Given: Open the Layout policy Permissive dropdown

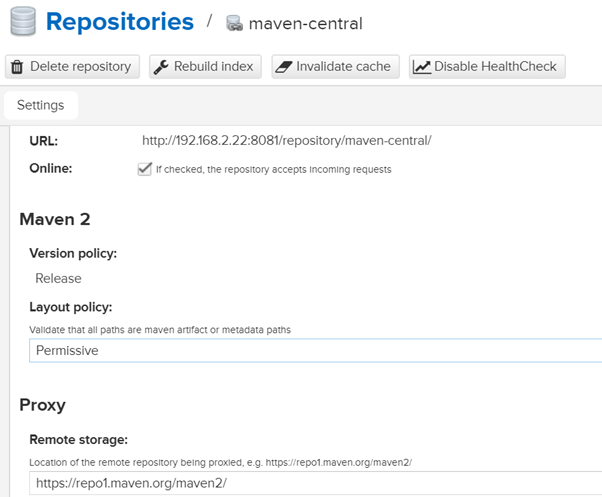Looking at the screenshot, I should (x=315, y=350).
